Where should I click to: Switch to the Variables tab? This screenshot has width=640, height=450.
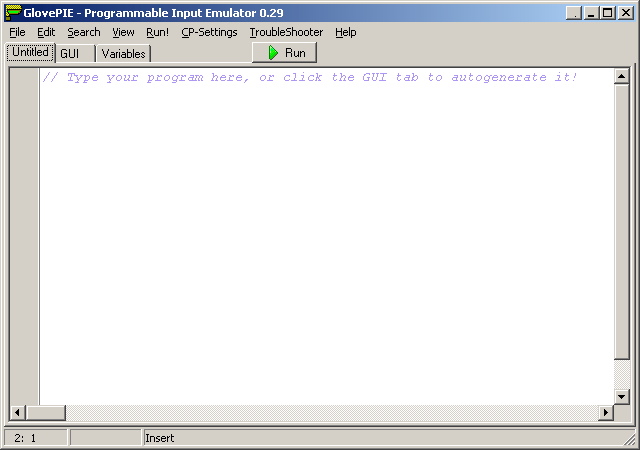pyautogui.click(x=123, y=53)
